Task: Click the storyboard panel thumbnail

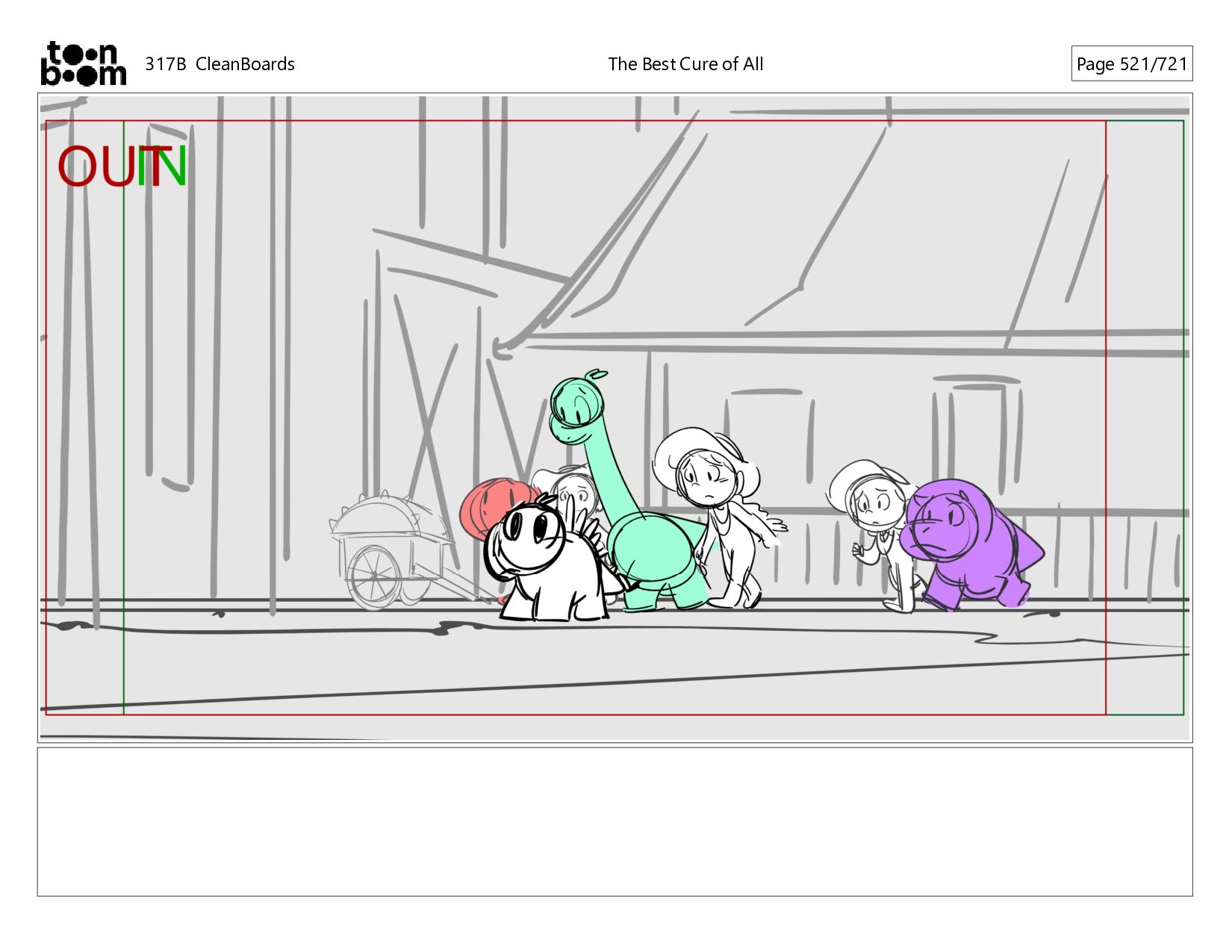Action: 615,417
